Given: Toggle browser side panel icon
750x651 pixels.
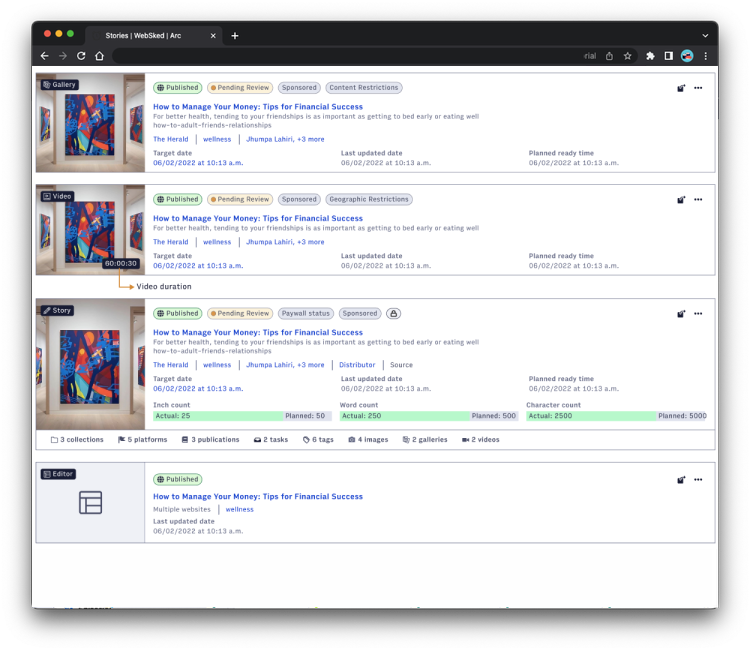Looking at the screenshot, I should pos(669,56).
